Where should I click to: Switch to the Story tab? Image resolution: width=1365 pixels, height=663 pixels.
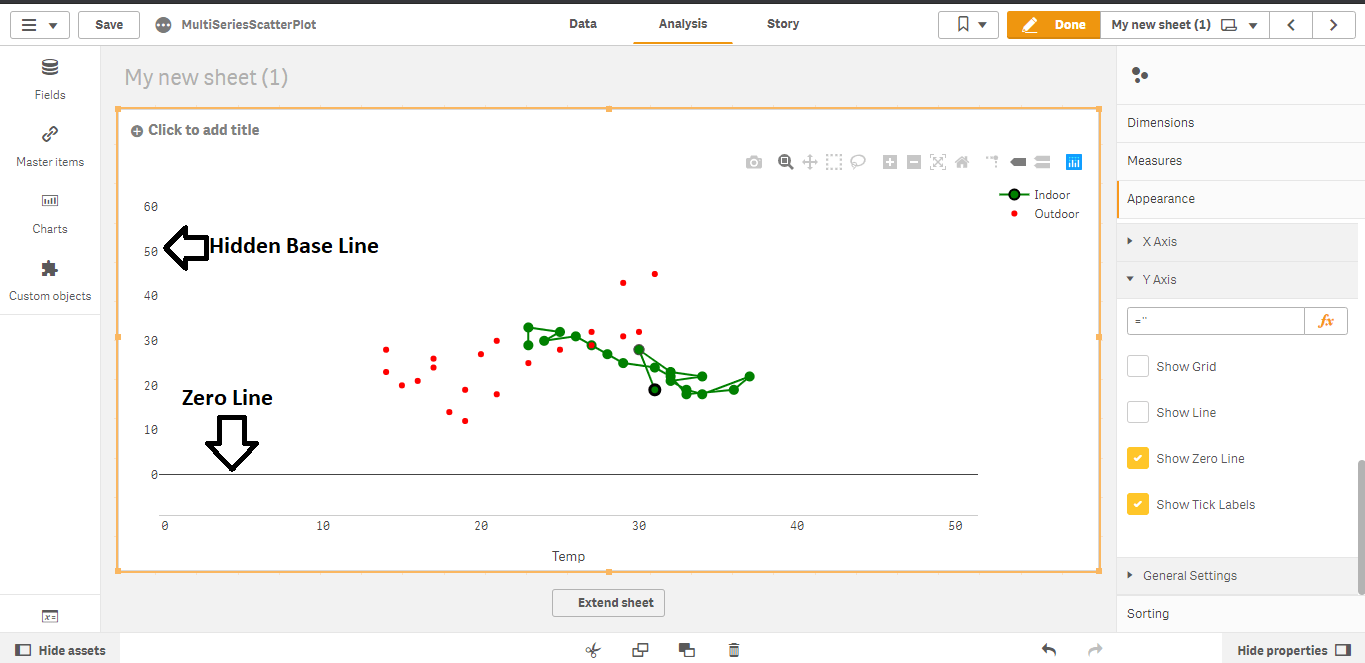[x=782, y=23]
